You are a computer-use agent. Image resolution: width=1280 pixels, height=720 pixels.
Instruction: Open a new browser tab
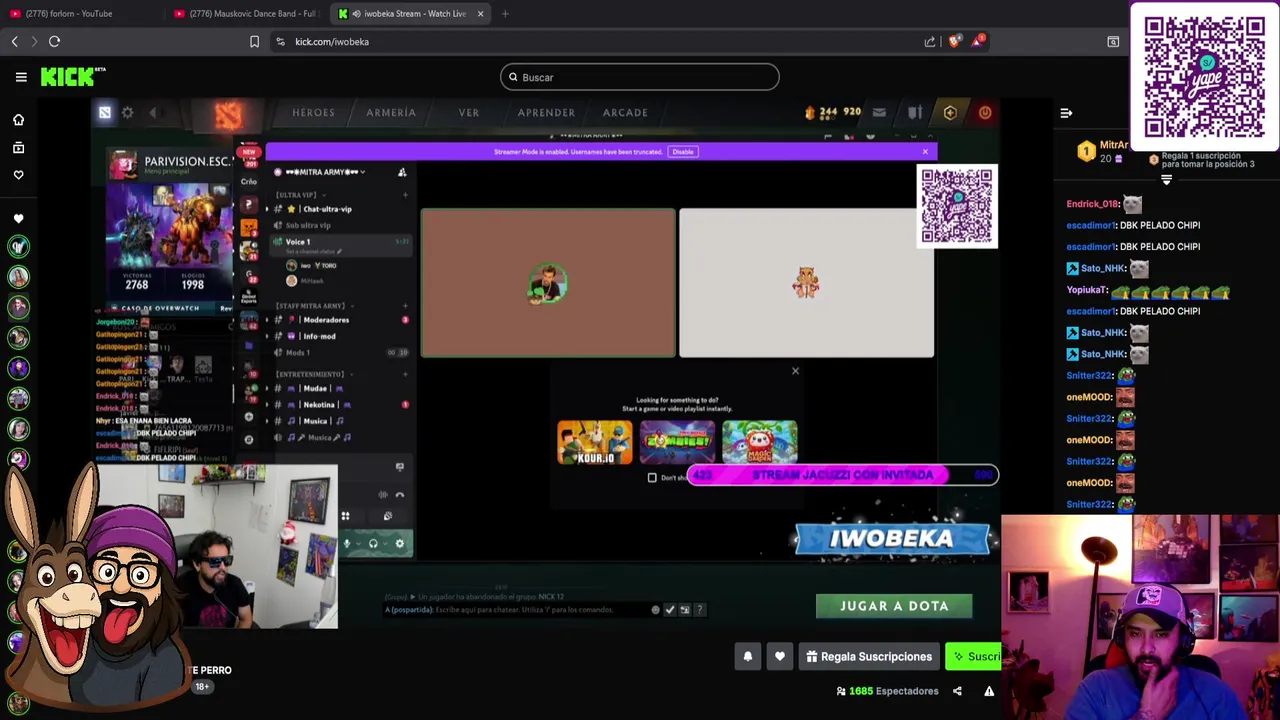(x=505, y=13)
